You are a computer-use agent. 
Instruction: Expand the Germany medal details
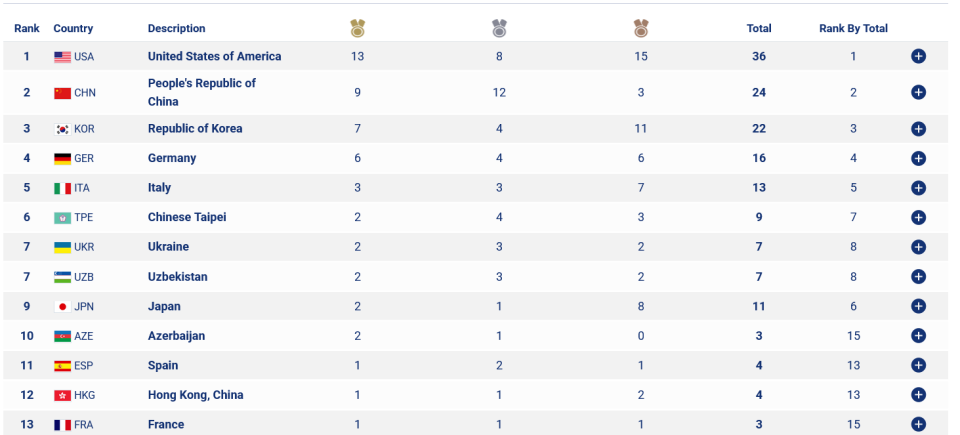pyautogui.click(x=918, y=158)
